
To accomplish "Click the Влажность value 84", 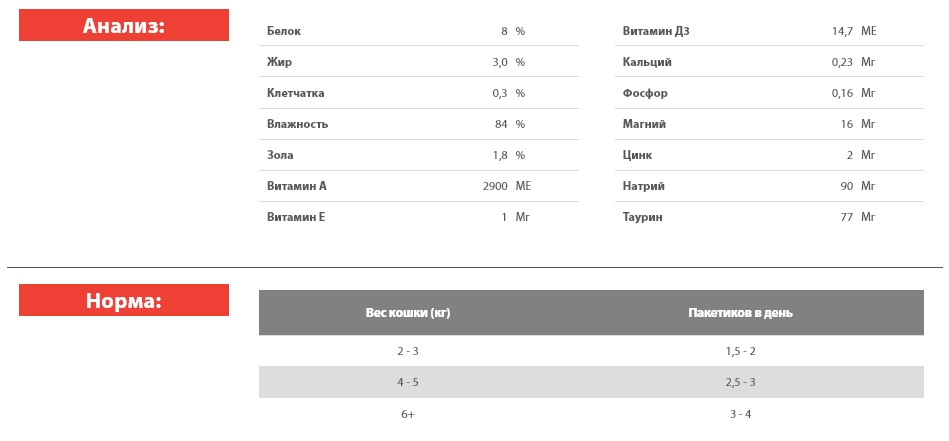I will pyautogui.click(x=501, y=124).
